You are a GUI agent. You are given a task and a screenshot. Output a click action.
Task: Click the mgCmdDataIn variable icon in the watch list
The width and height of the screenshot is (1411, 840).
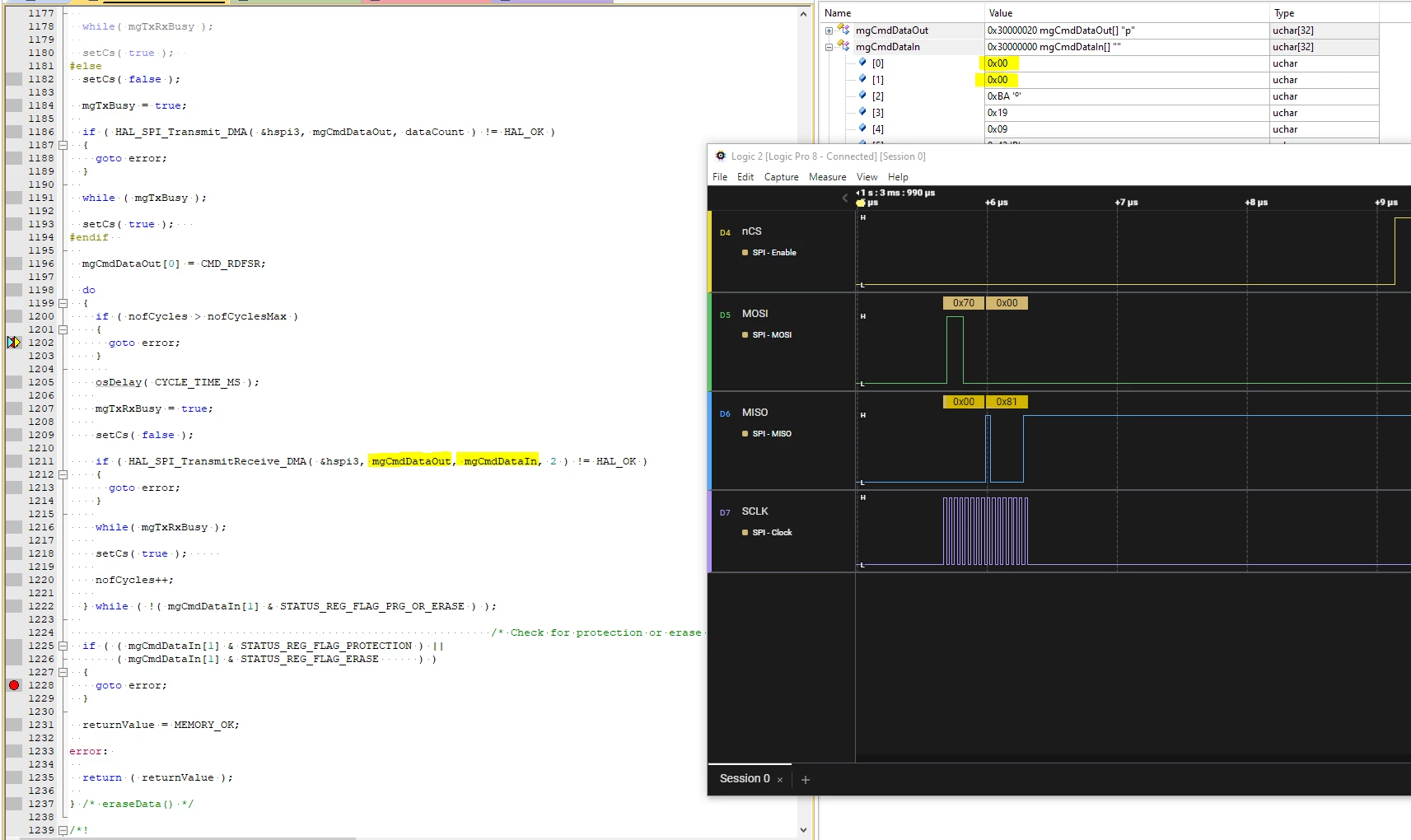(x=843, y=46)
